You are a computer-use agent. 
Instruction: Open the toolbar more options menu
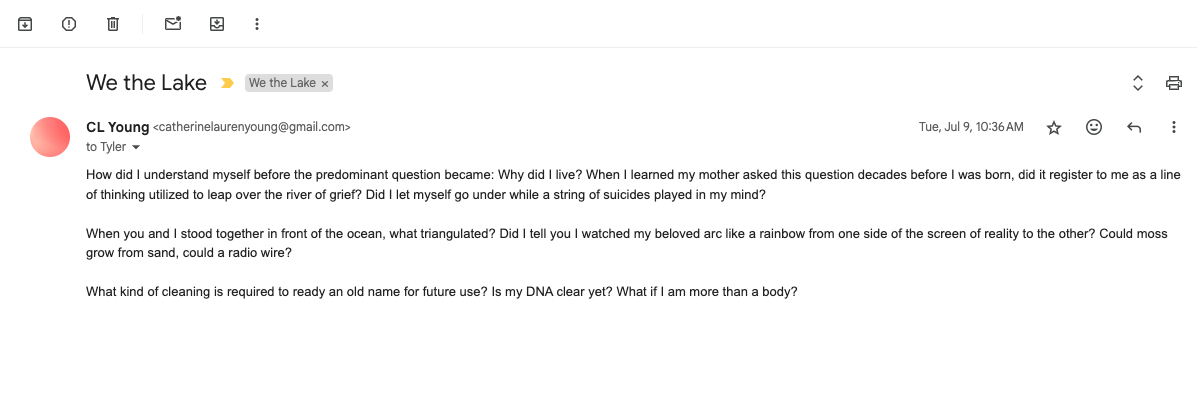[x=257, y=24]
